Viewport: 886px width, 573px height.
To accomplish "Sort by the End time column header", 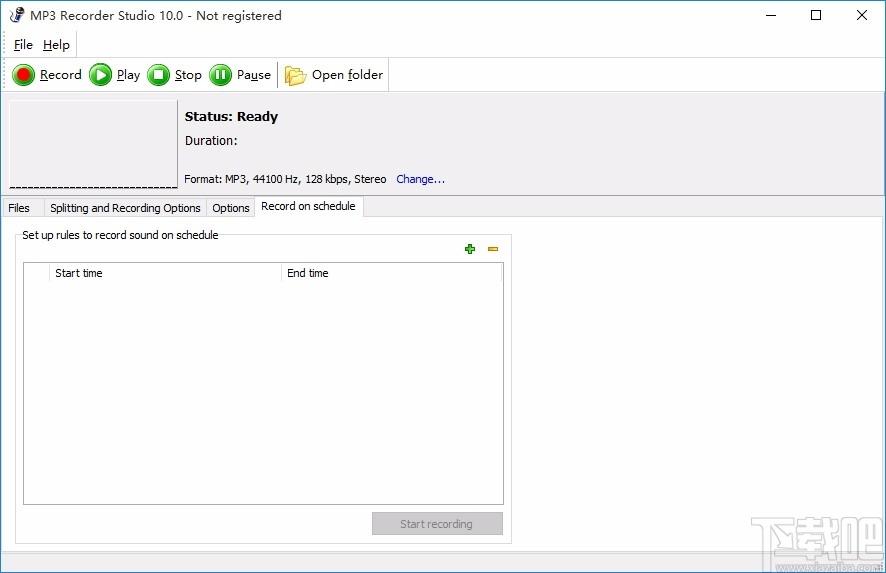I will [x=391, y=273].
